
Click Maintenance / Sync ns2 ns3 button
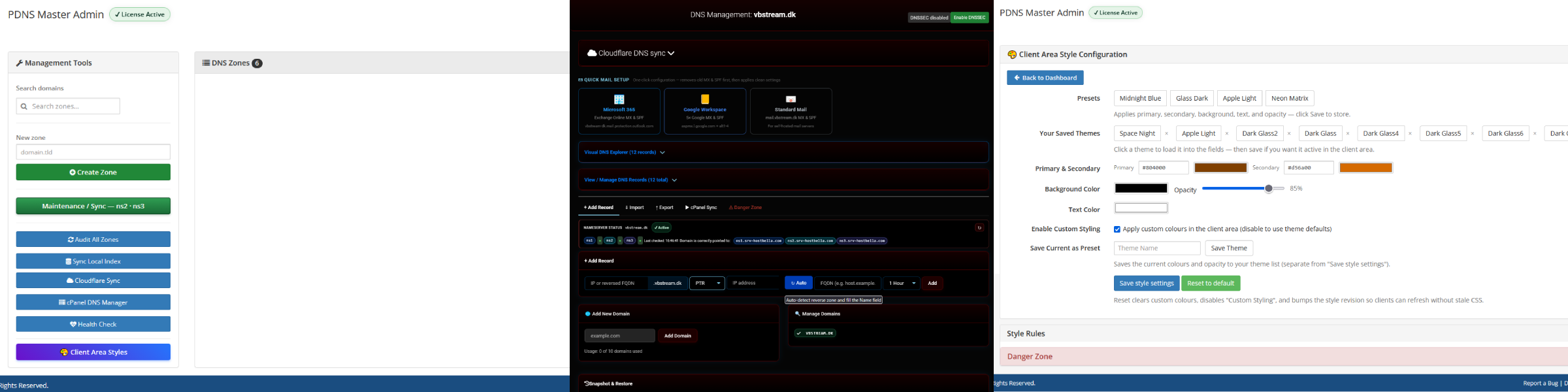[93, 206]
